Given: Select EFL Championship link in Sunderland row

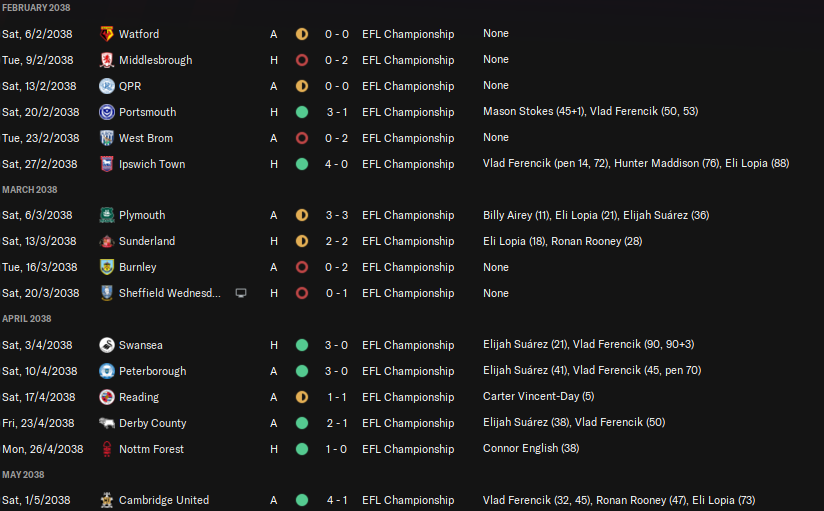Looking at the screenshot, I should point(408,241).
